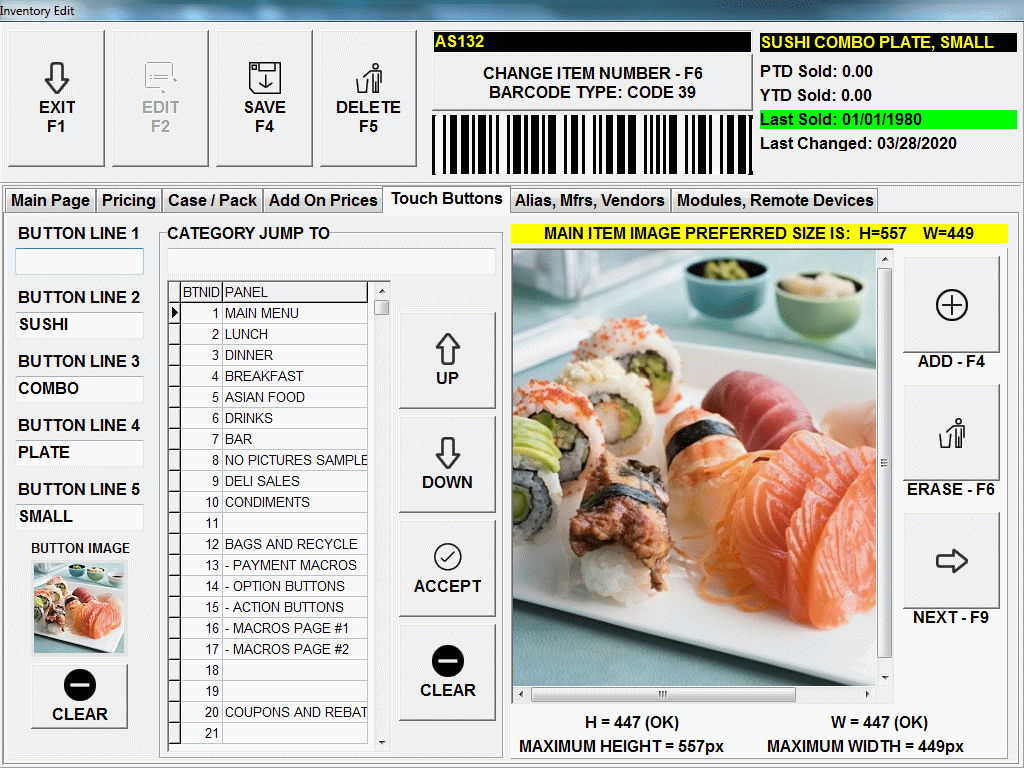Open the Alias, Mfrs, Vendors tab
Screen dimensions: 1024x768
[589, 200]
